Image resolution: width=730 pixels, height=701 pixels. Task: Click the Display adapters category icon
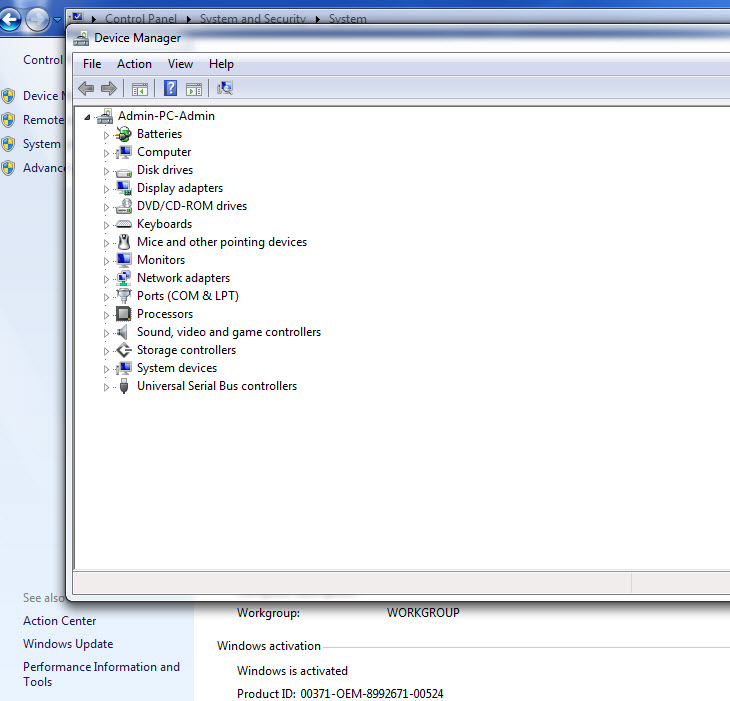(x=124, y=188)
